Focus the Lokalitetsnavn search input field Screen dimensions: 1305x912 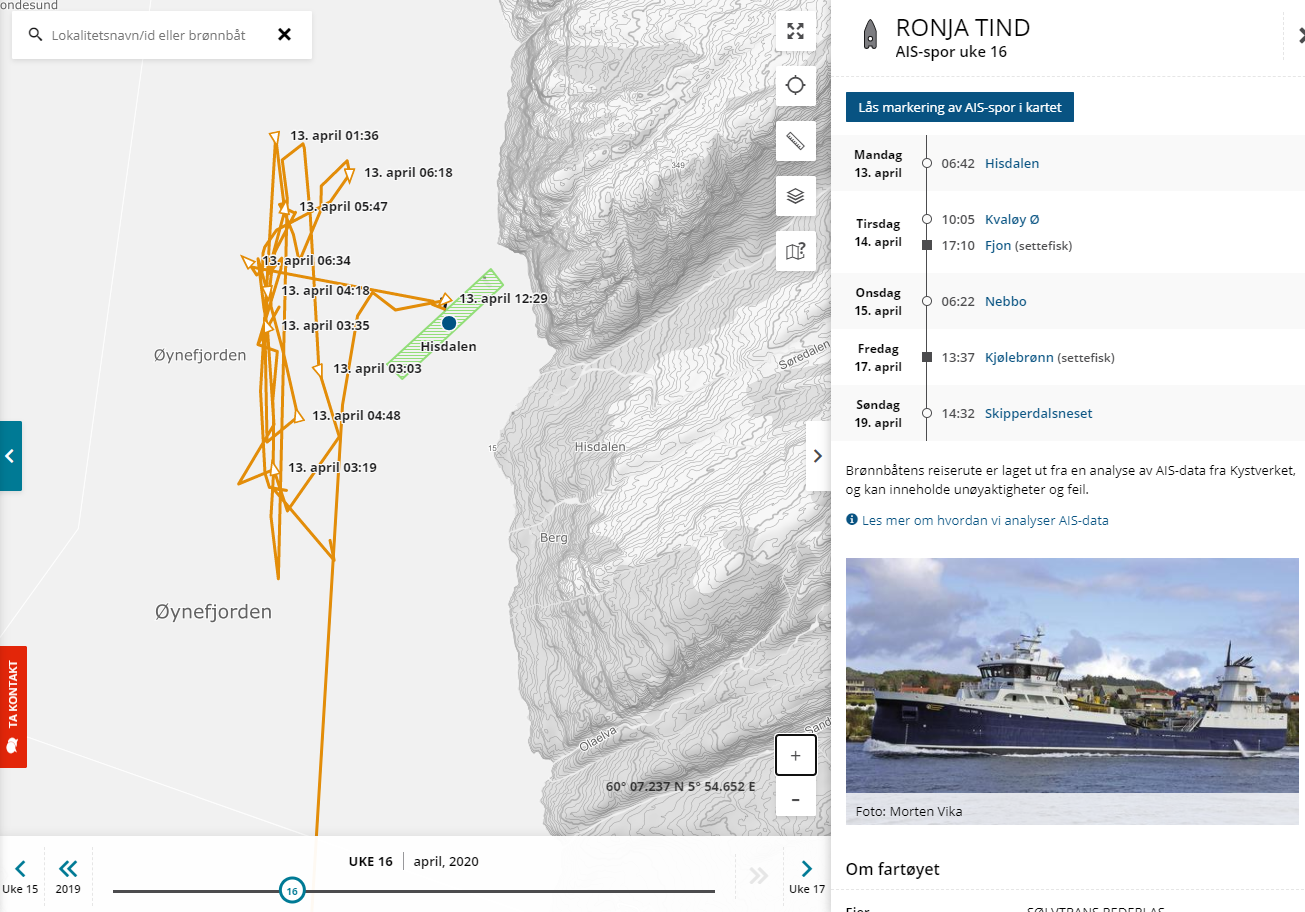pos(148,35)
